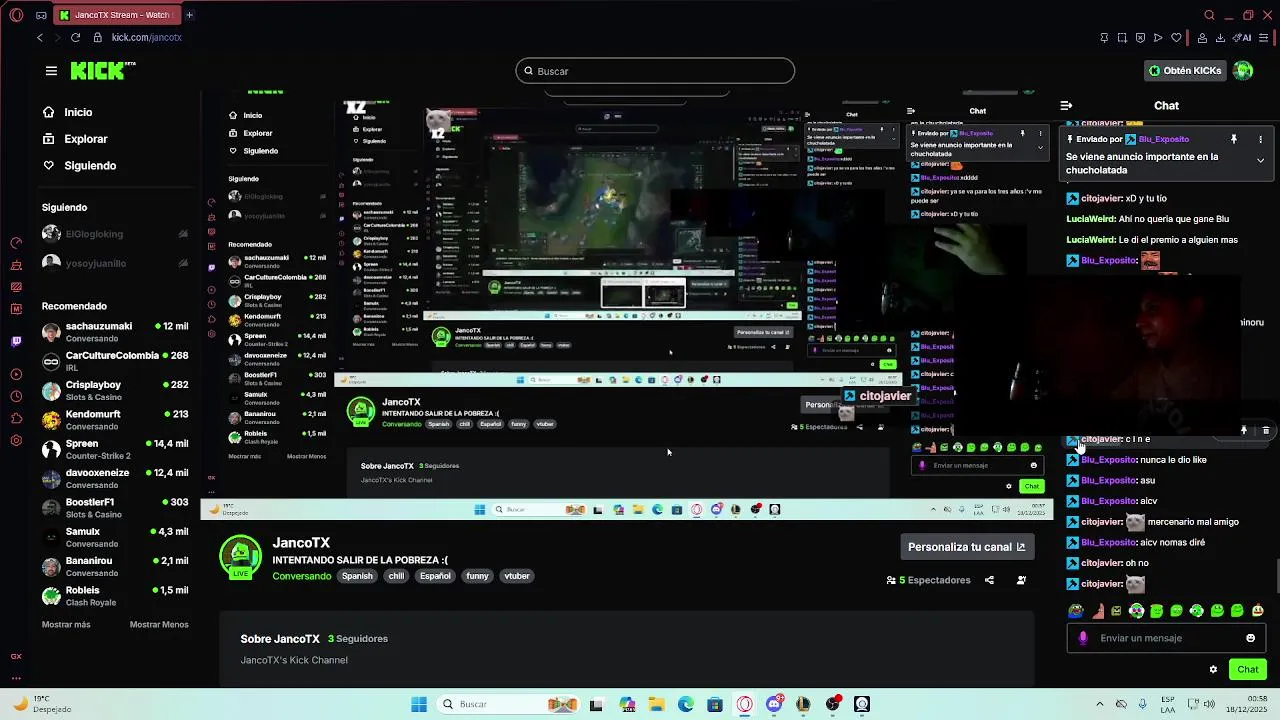This screenshot has height=720, width=1280.
Task: Open browser downloads icon
Action: point(1220,37)
